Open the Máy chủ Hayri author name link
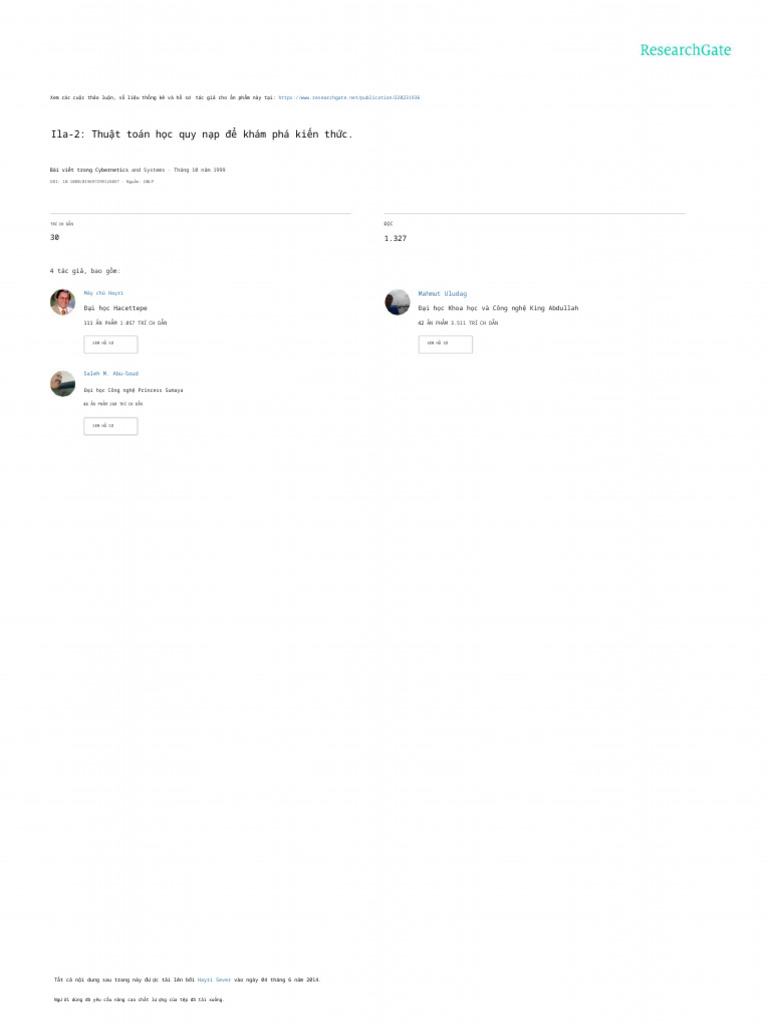The height and width of the screenshot is (1024, 768). click(x=103, y=293)
